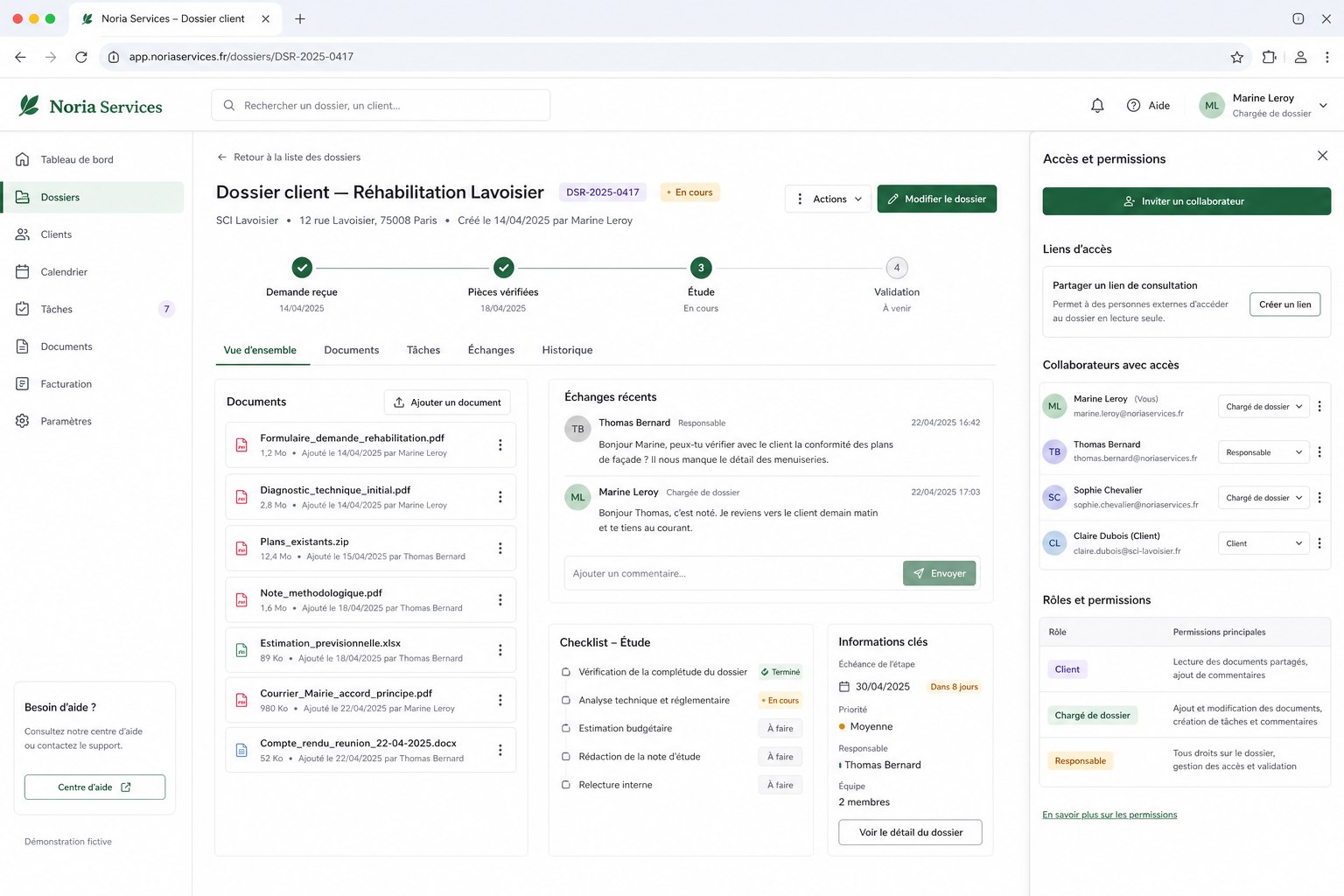Open options for Note_methodologique.pdf
This screenshot has width=1344, height=896.
(x=500, y=600)
